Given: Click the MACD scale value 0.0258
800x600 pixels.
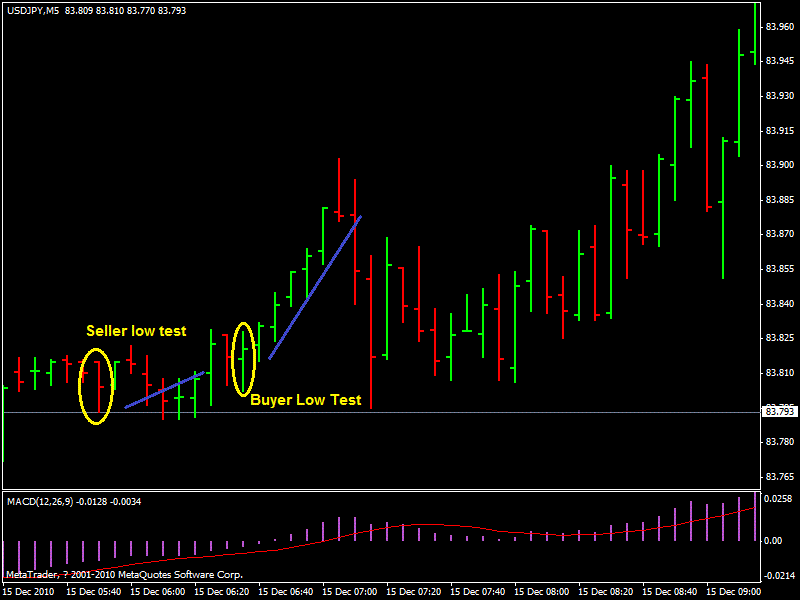Looking at the screenshot, I should click(x=778, y=498).
